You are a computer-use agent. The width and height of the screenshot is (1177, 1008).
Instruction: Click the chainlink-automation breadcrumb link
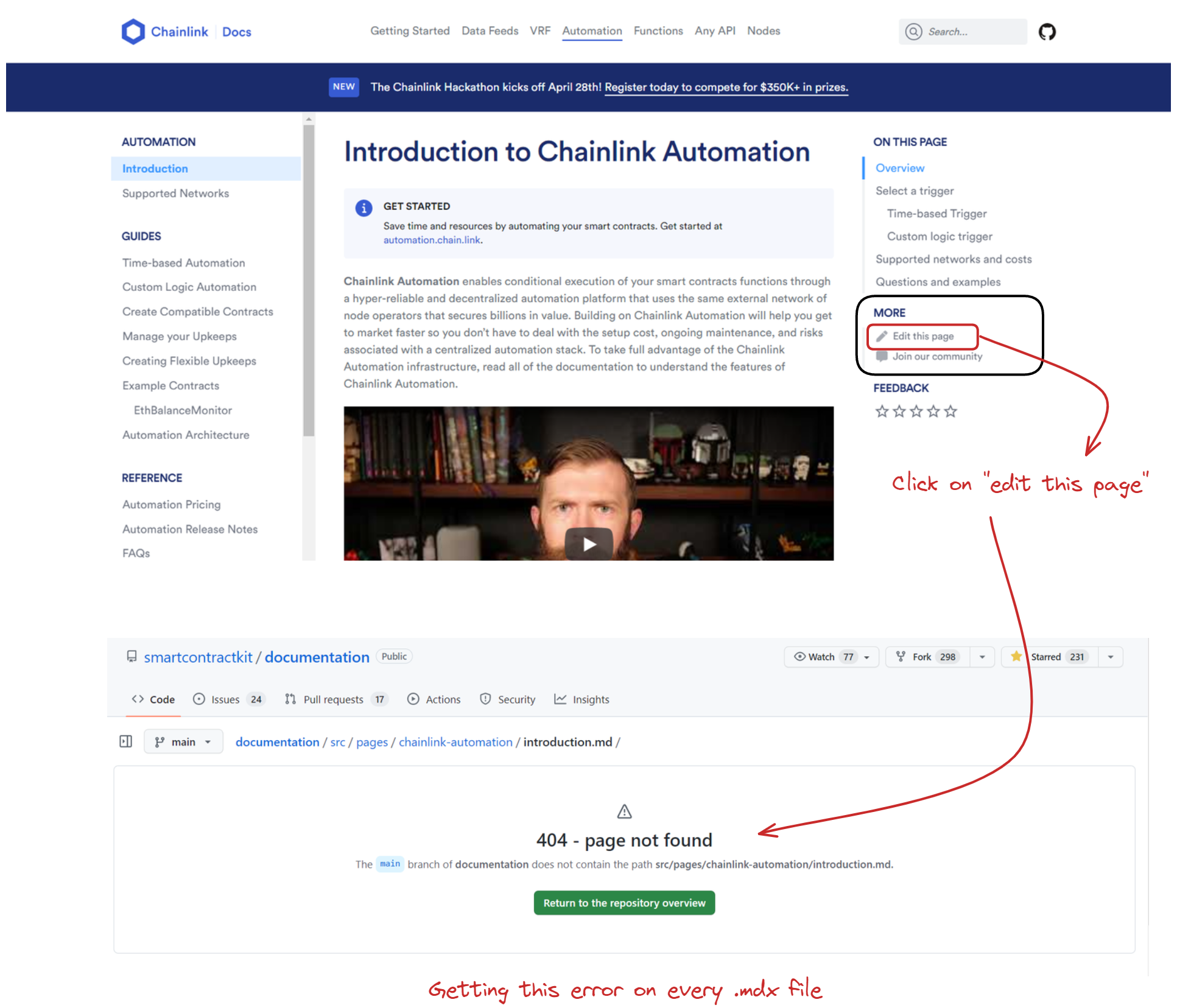coord(455,742)
